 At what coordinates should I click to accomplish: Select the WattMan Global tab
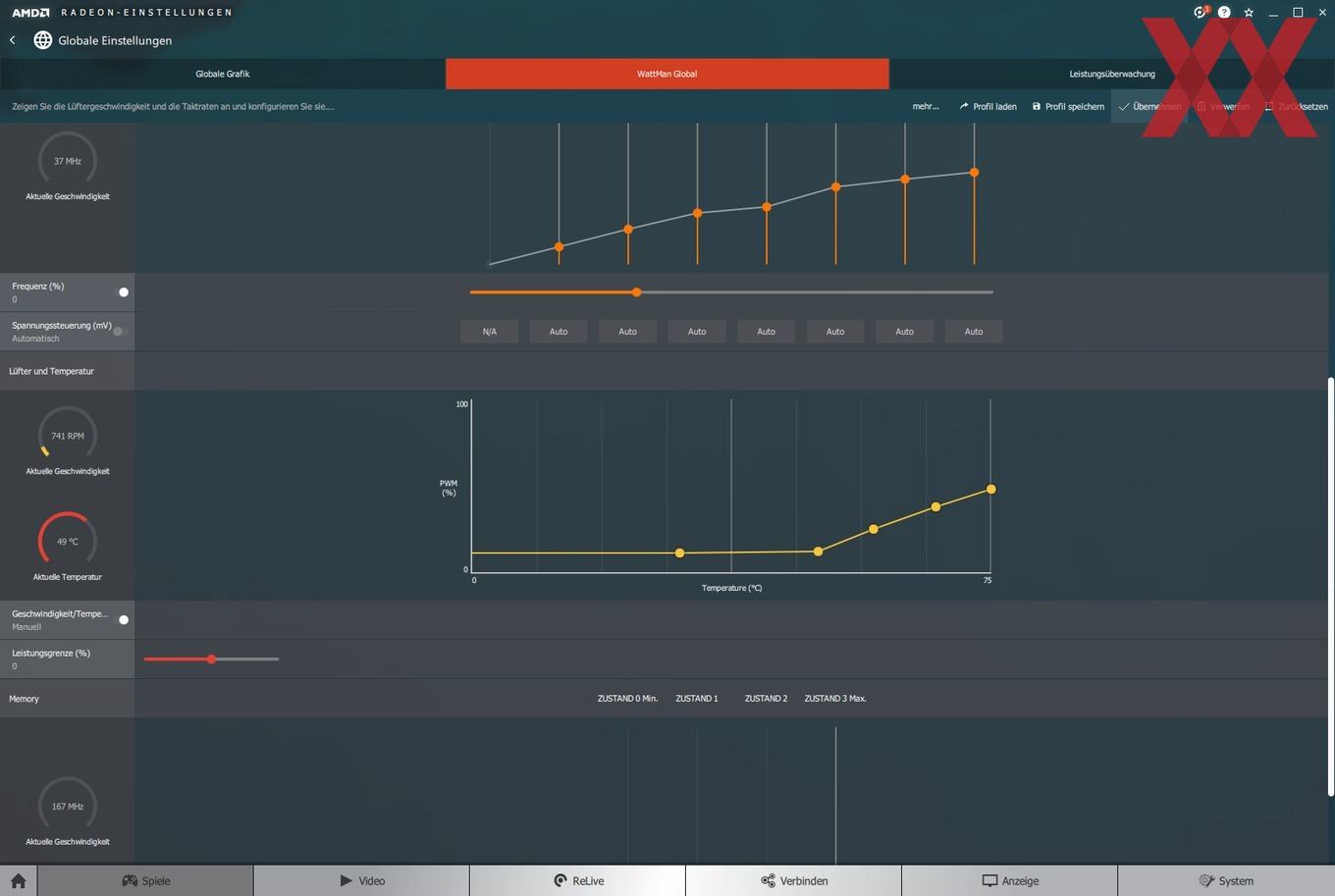click(667, 74)
